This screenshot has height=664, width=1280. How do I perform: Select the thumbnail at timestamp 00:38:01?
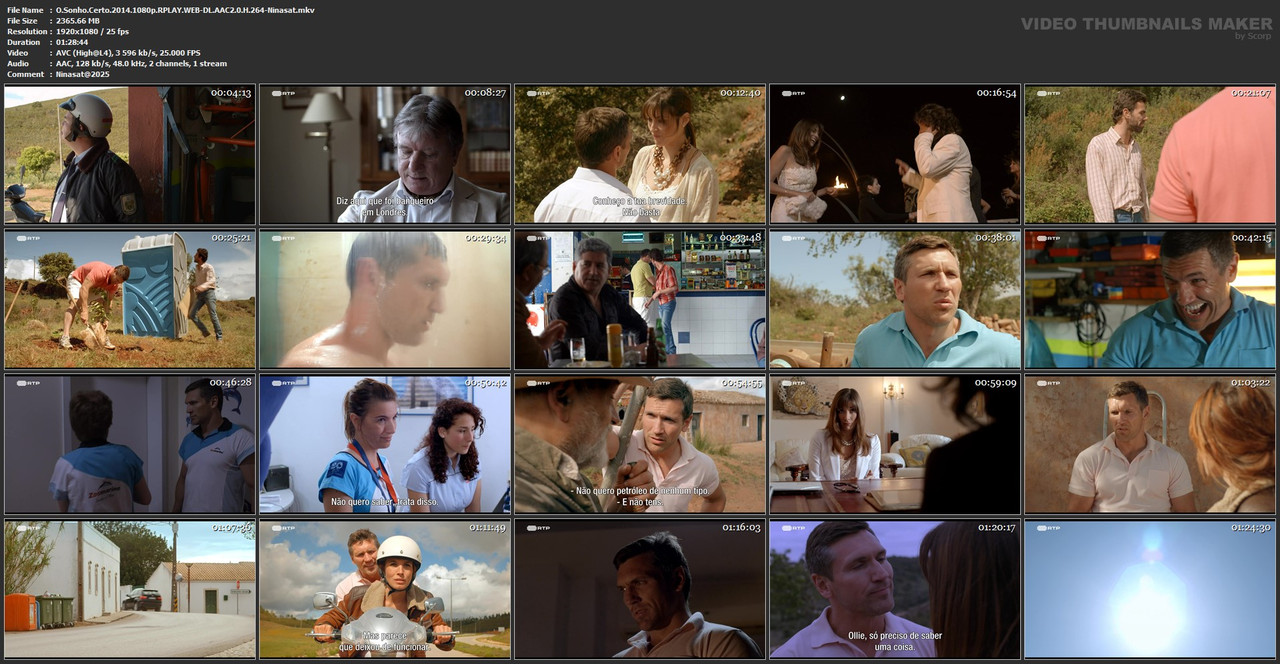(895, 300)
